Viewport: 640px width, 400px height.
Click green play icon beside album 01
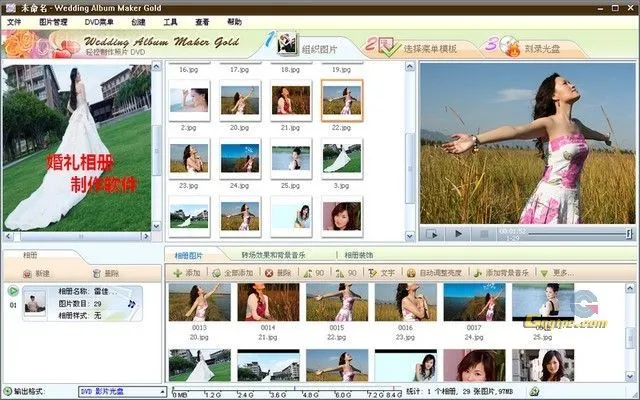click(x=13, y=291)
